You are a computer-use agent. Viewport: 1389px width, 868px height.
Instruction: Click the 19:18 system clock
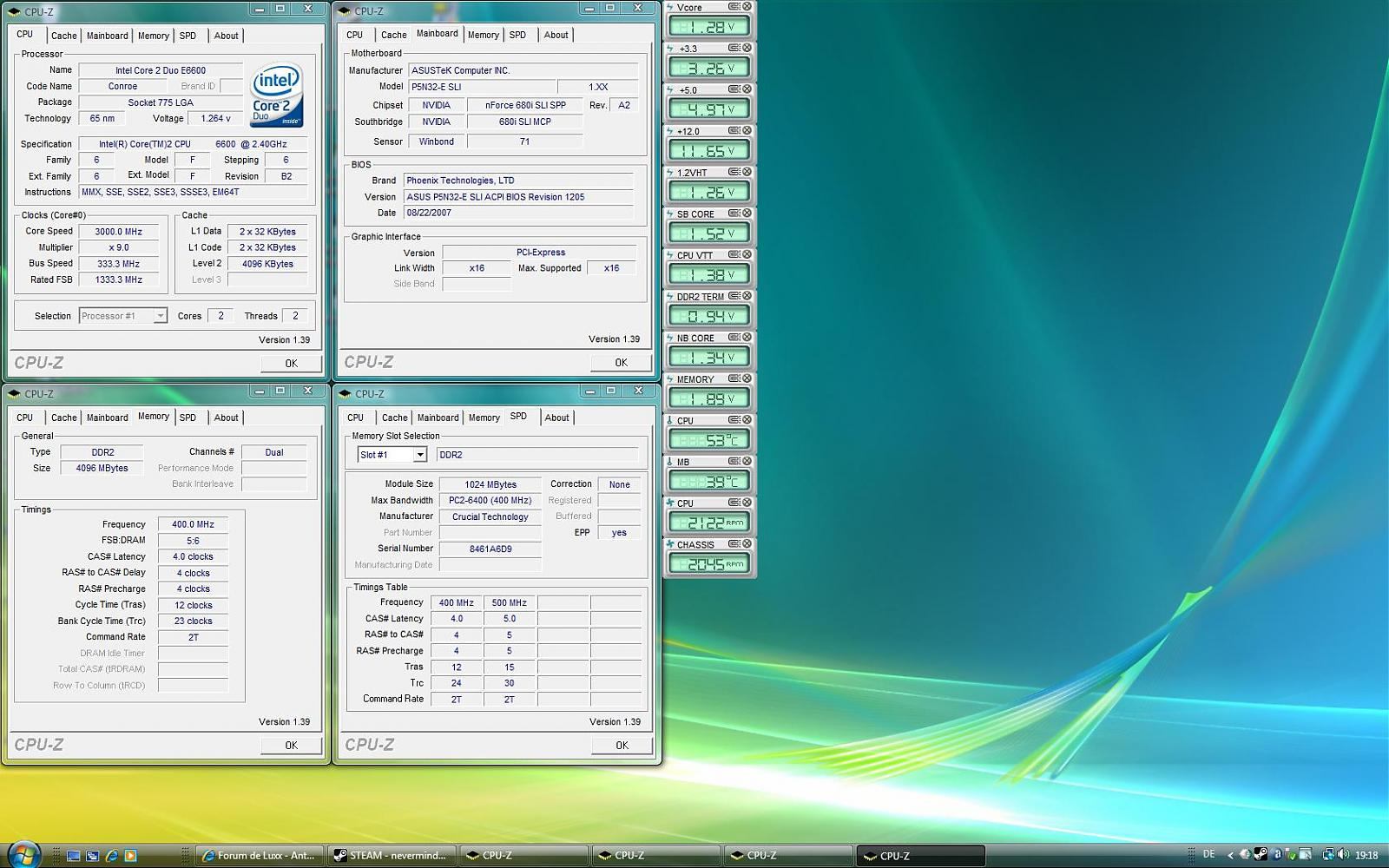coord(1366,855)
